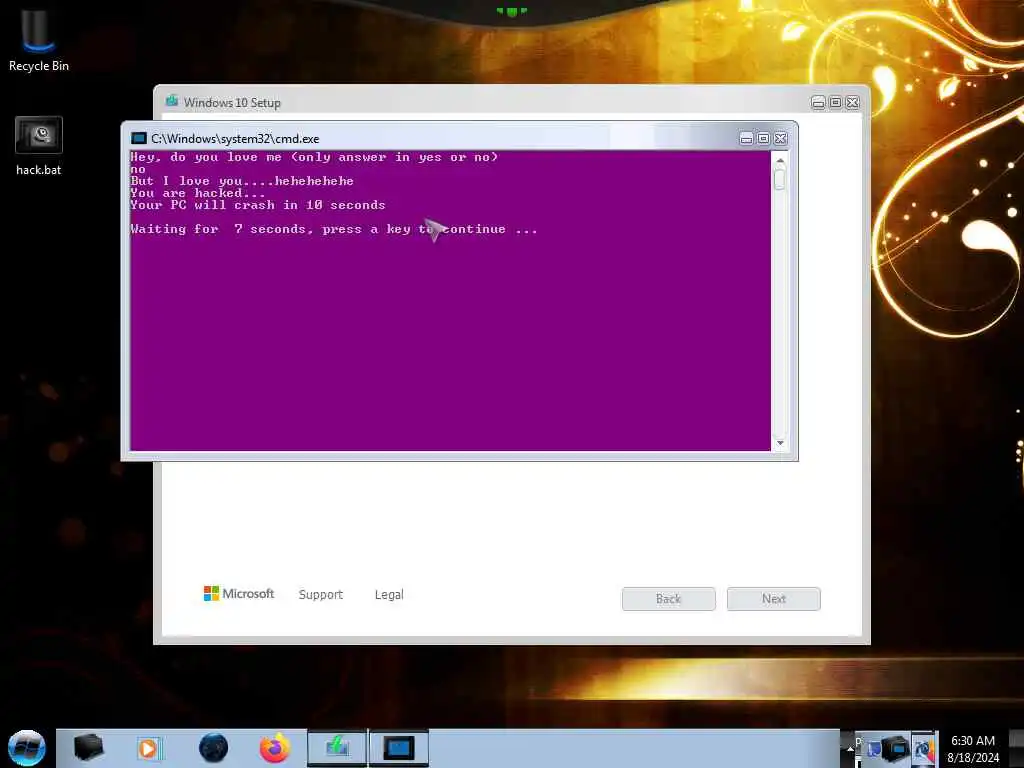Viewport: 1024px width, 768px height.
Task: Click the 'Hey, do you love me' line
Action: pyautogui.click(x=314, y=157)
